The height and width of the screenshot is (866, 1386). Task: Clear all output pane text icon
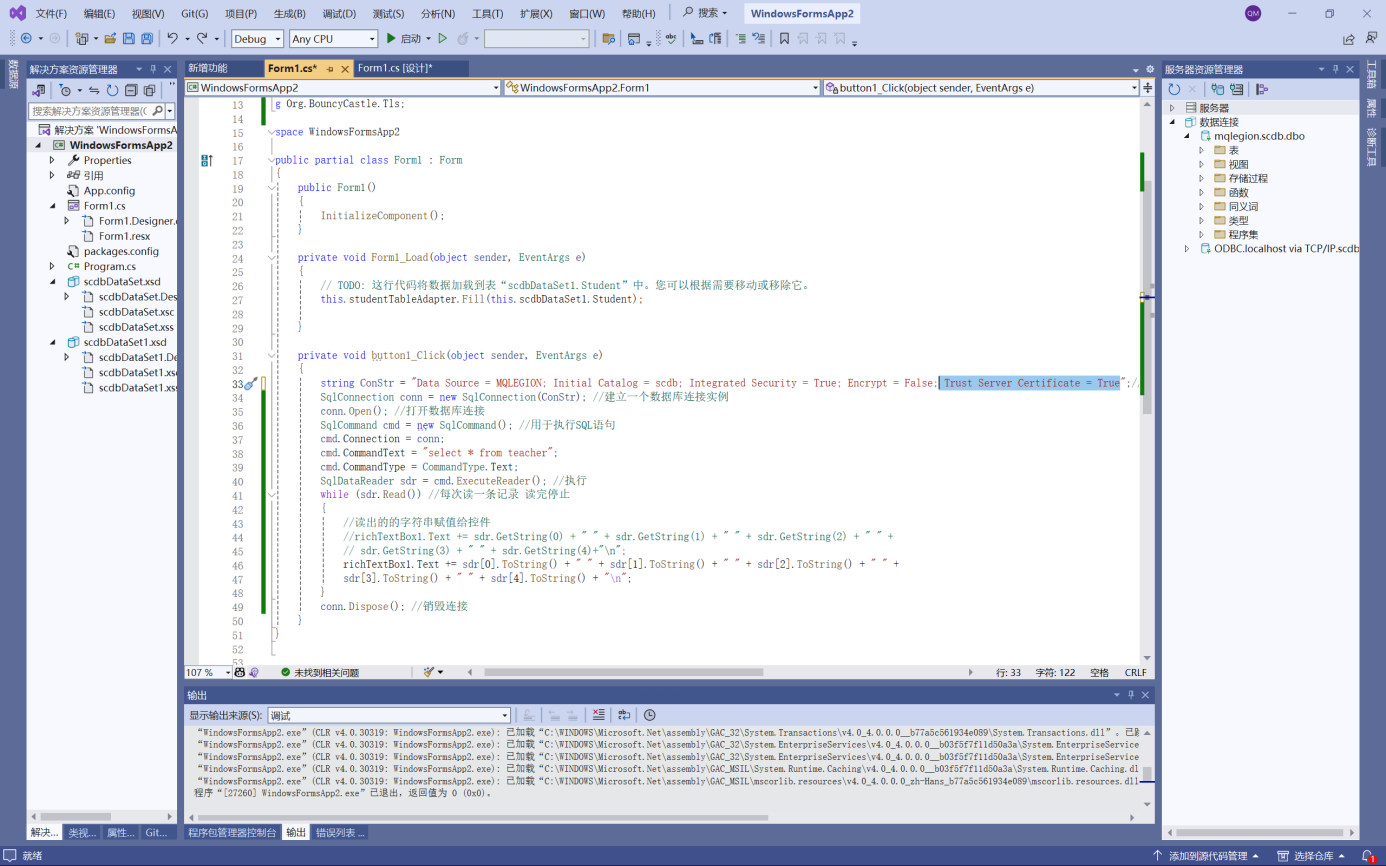click(x=598, y=715)
